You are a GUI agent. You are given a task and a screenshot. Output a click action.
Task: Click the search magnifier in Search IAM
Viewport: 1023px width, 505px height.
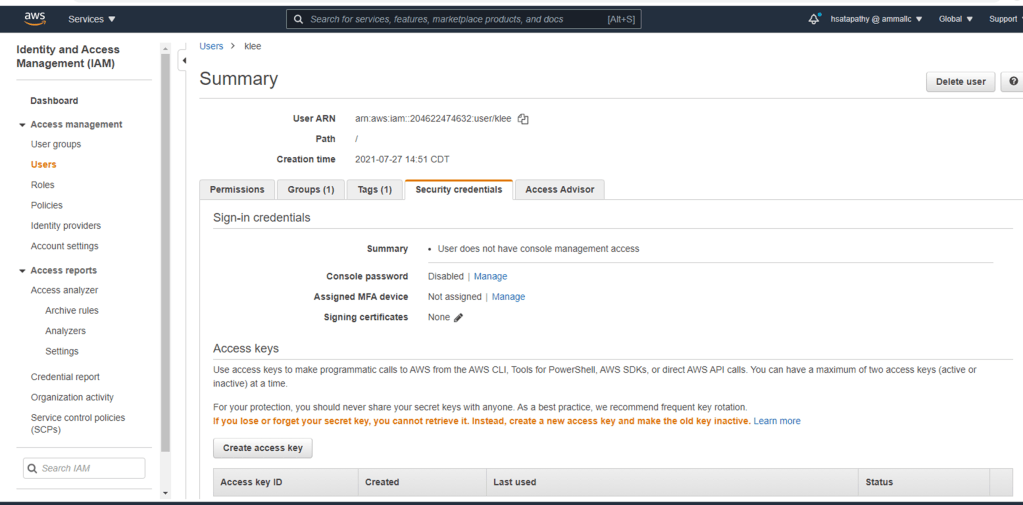click(33, 468)
